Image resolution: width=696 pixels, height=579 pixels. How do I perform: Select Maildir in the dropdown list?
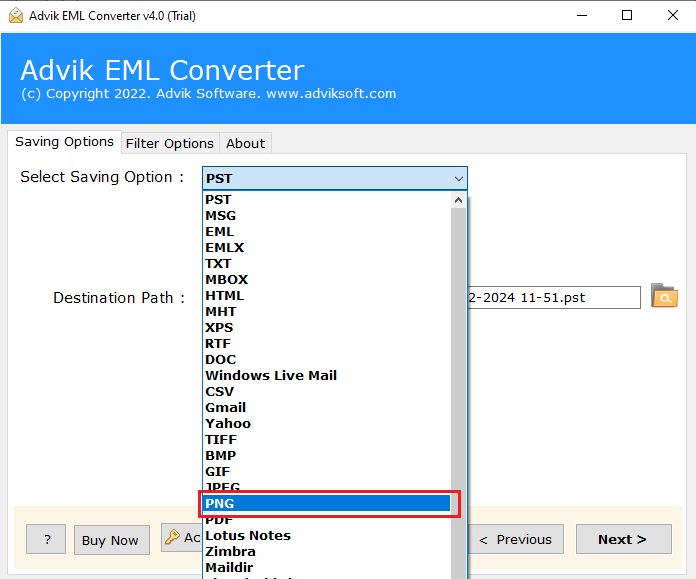tap(327, 567)
